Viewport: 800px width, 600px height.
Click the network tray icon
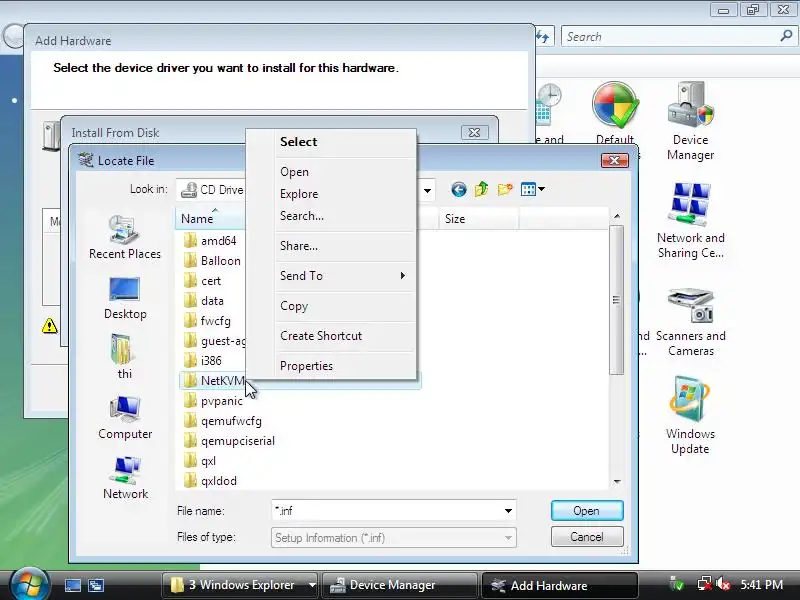[704, 585]
